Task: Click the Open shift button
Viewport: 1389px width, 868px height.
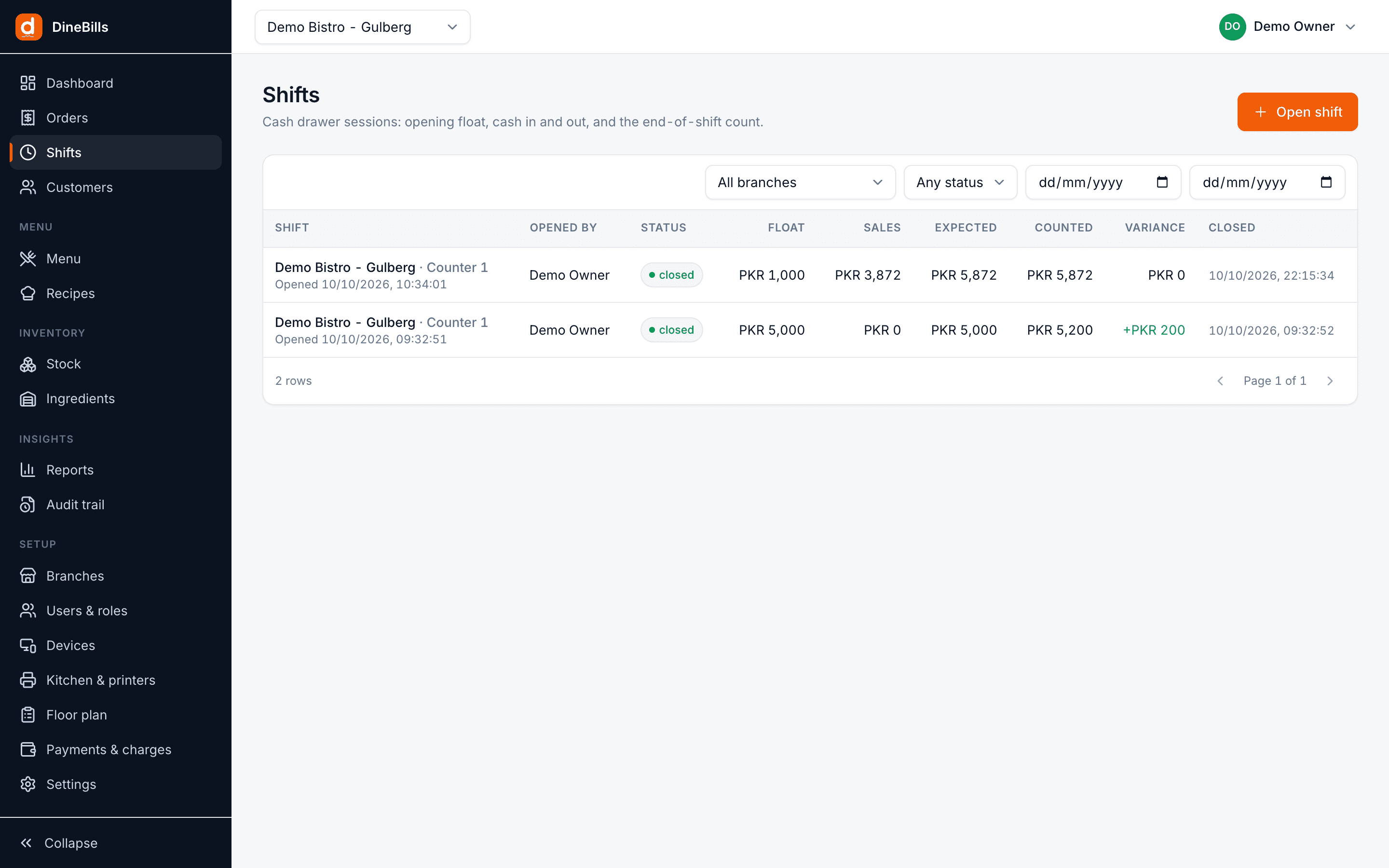Action: tap(1297, 112)
